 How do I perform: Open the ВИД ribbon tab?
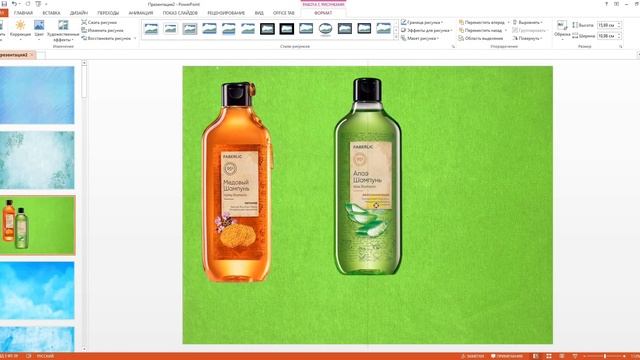(259, 13)
